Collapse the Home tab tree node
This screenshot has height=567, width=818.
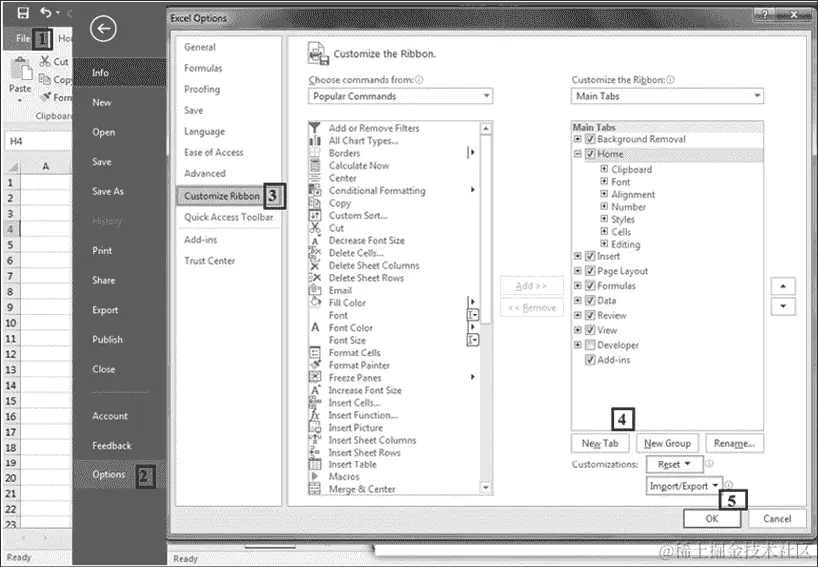578,154
